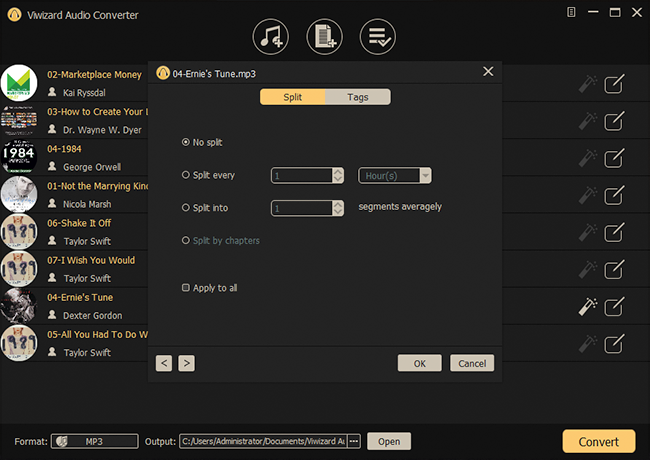Click effects wand for 03-How to Create

pyautogui.click(x=588, y=121)
